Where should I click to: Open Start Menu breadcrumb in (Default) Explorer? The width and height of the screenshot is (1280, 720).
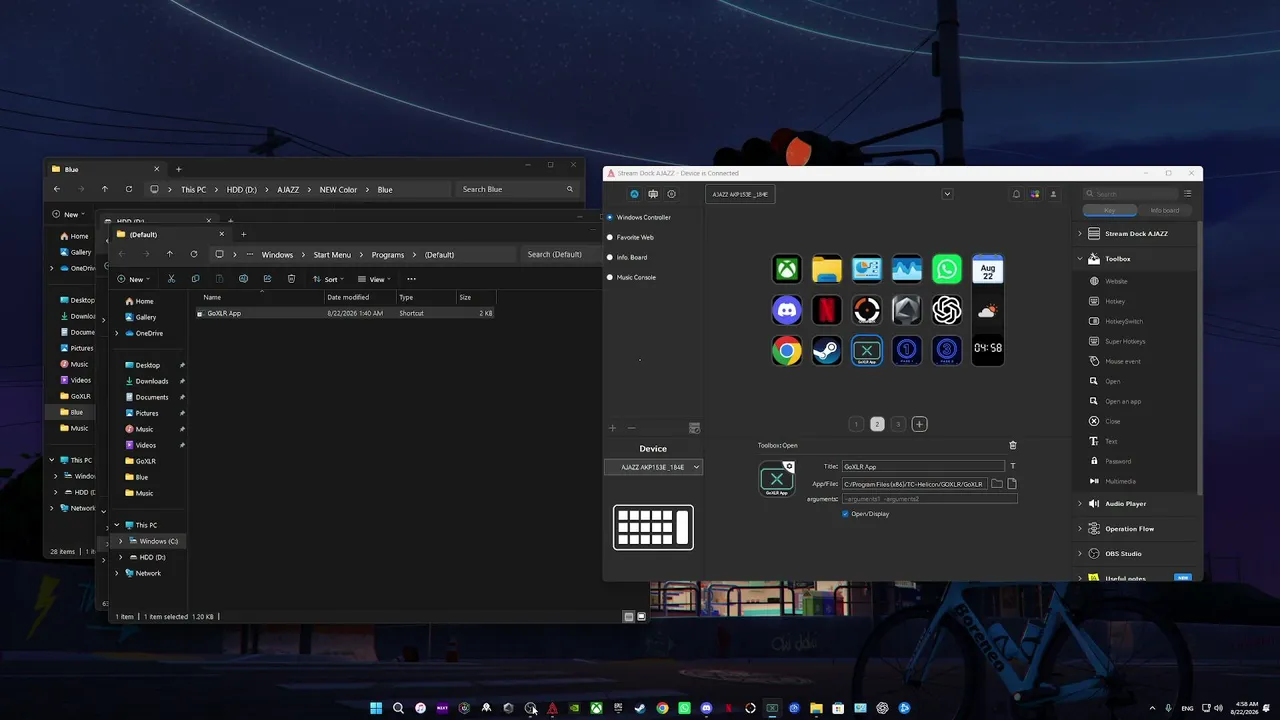(x=332, y=255)
